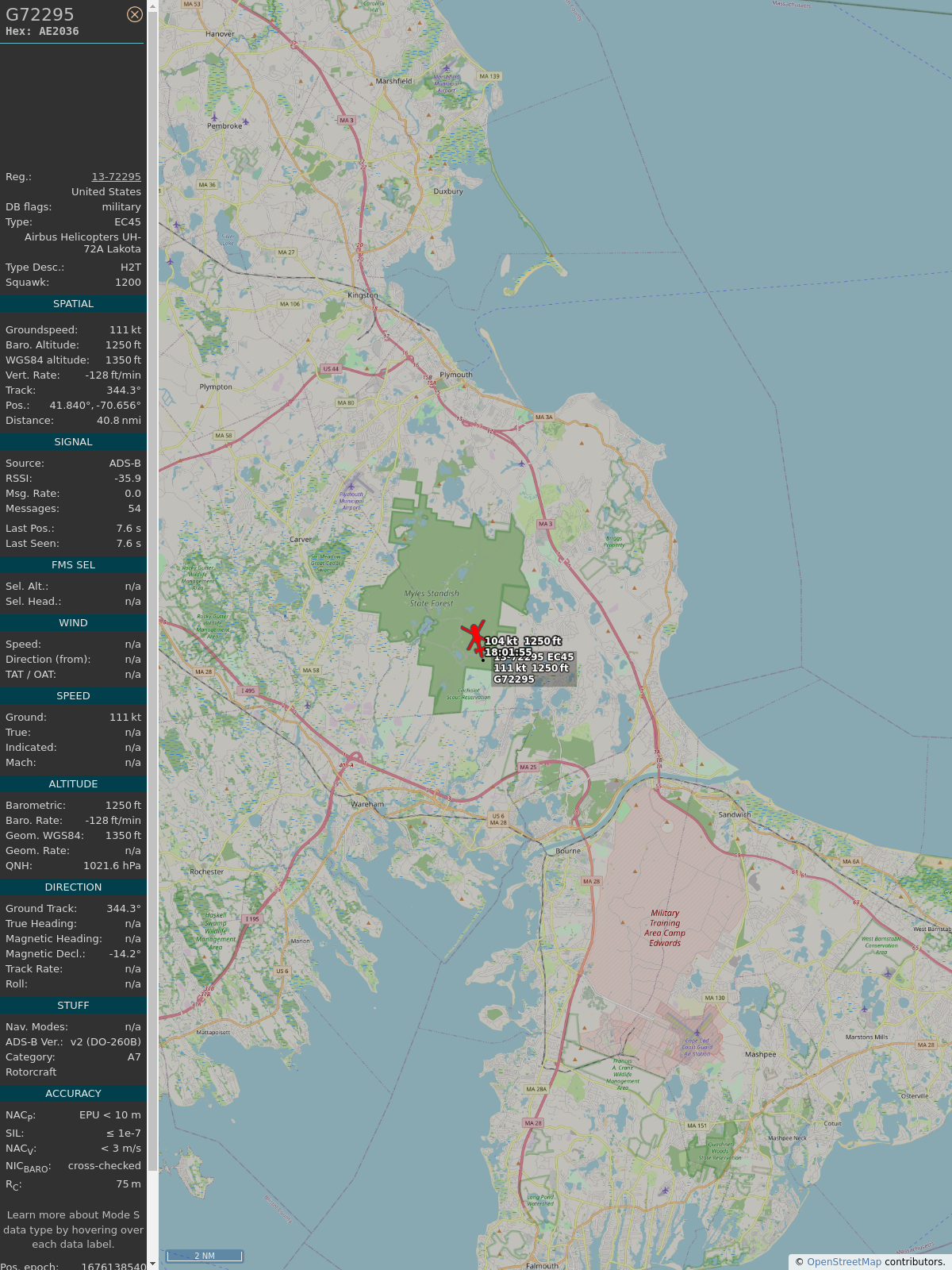Click the red helicopter icon on map
The image size is (952, 1270).
(475, 637)
